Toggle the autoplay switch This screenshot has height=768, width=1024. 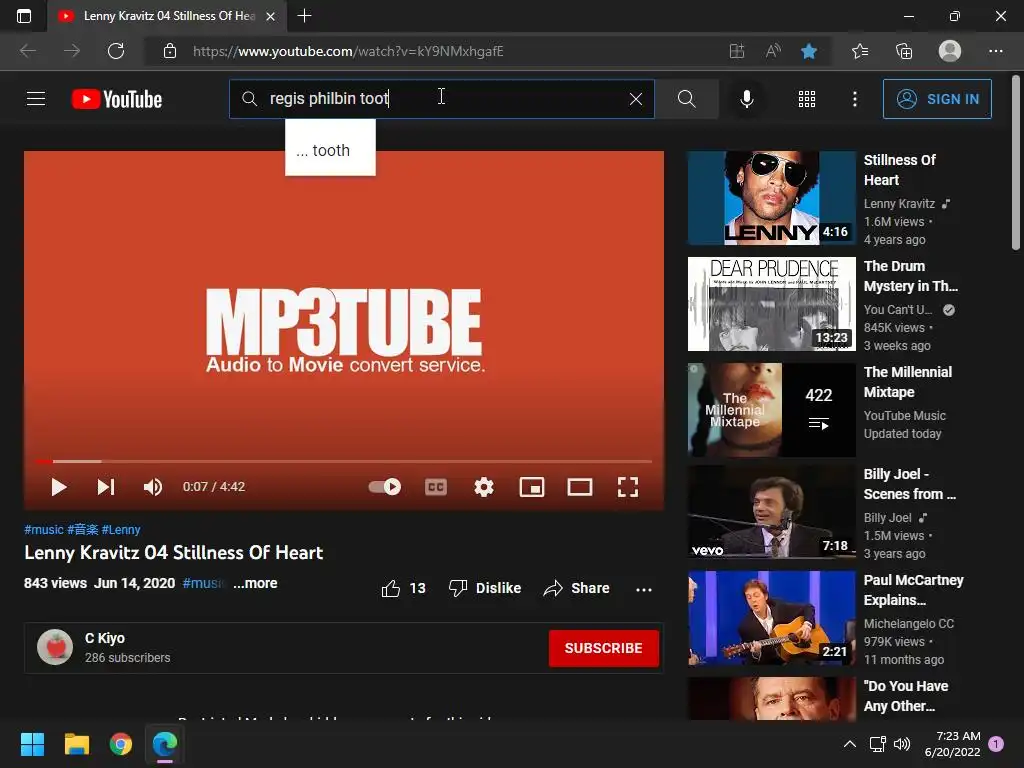[x=385, y=487]
